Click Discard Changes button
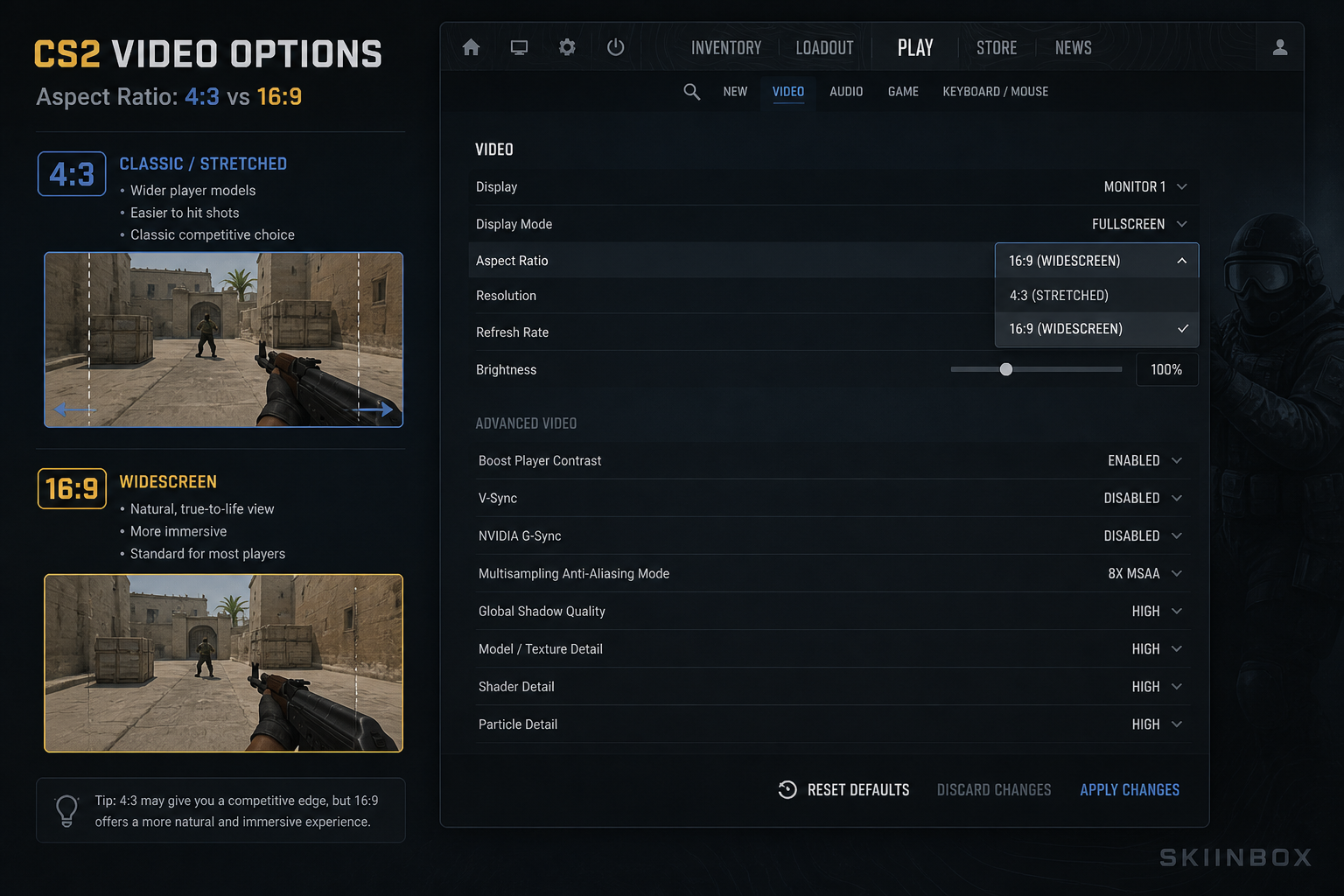 pyautogui.click(x=994, y=790)
